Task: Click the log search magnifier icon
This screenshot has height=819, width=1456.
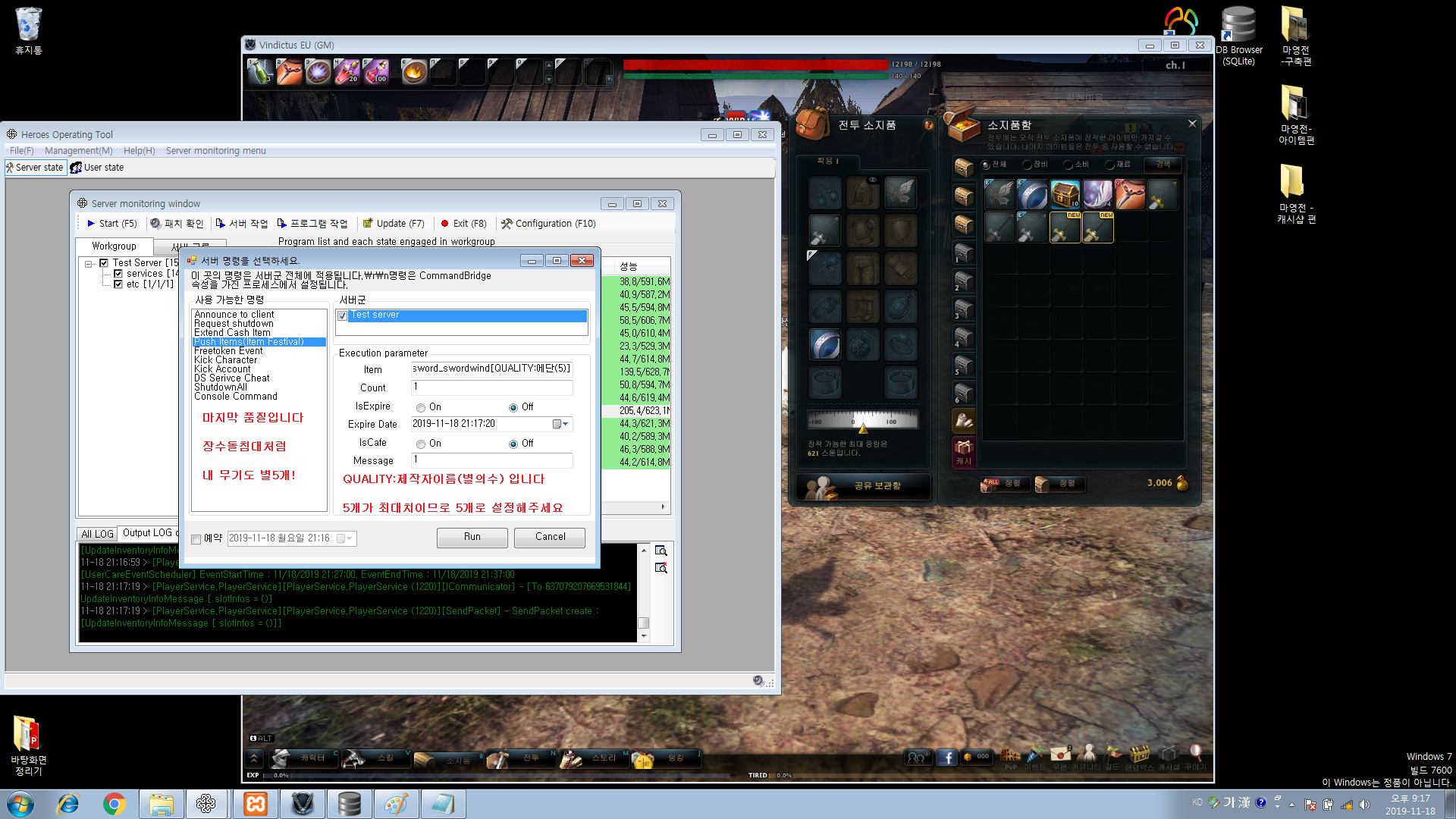Action: tap(661, 551)
